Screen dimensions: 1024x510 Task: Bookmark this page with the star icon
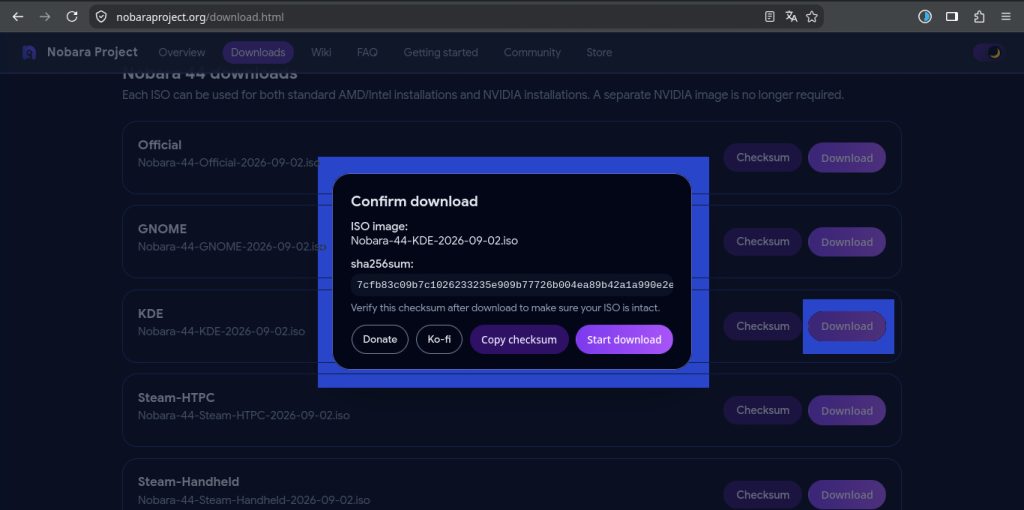click(x=812, y=17)
